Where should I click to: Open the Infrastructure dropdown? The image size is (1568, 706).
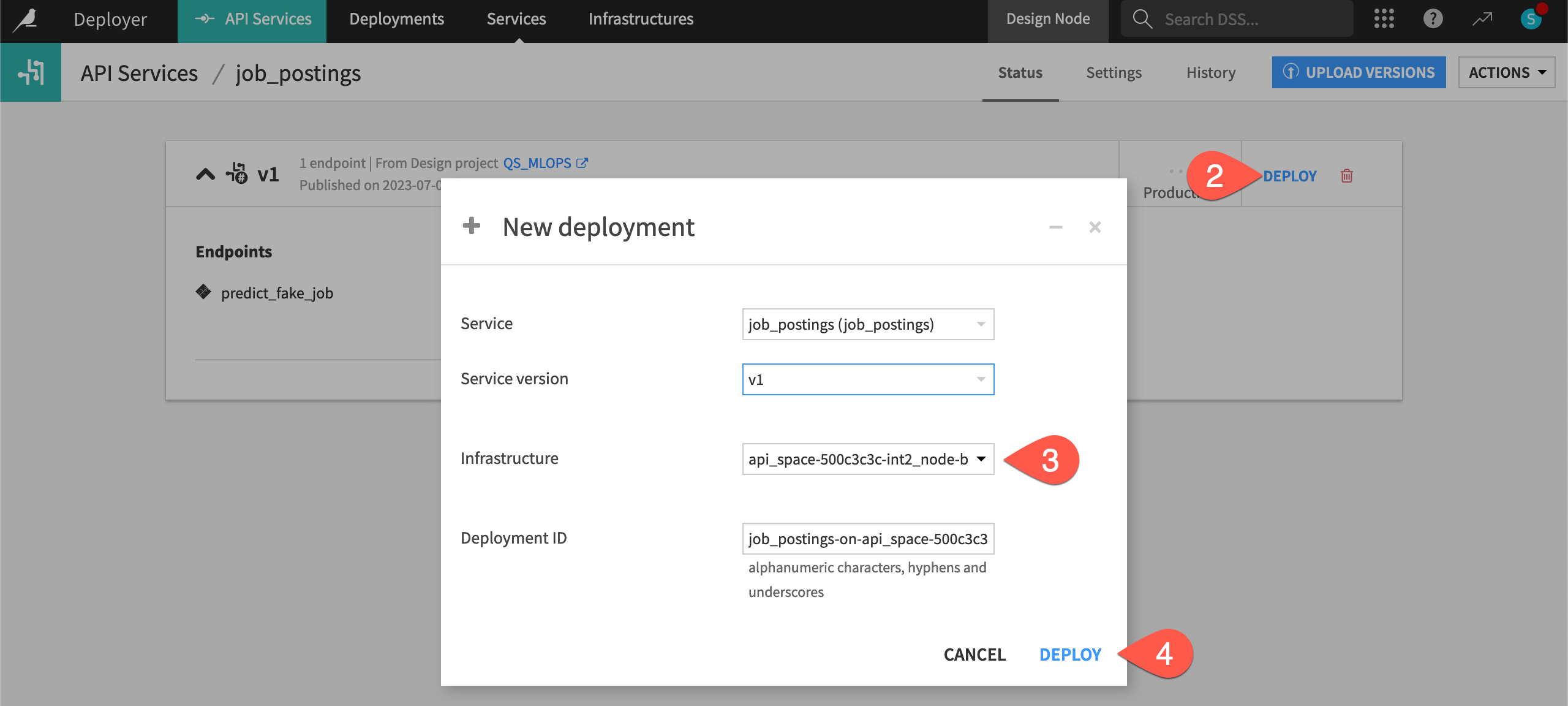click(868, 459)
